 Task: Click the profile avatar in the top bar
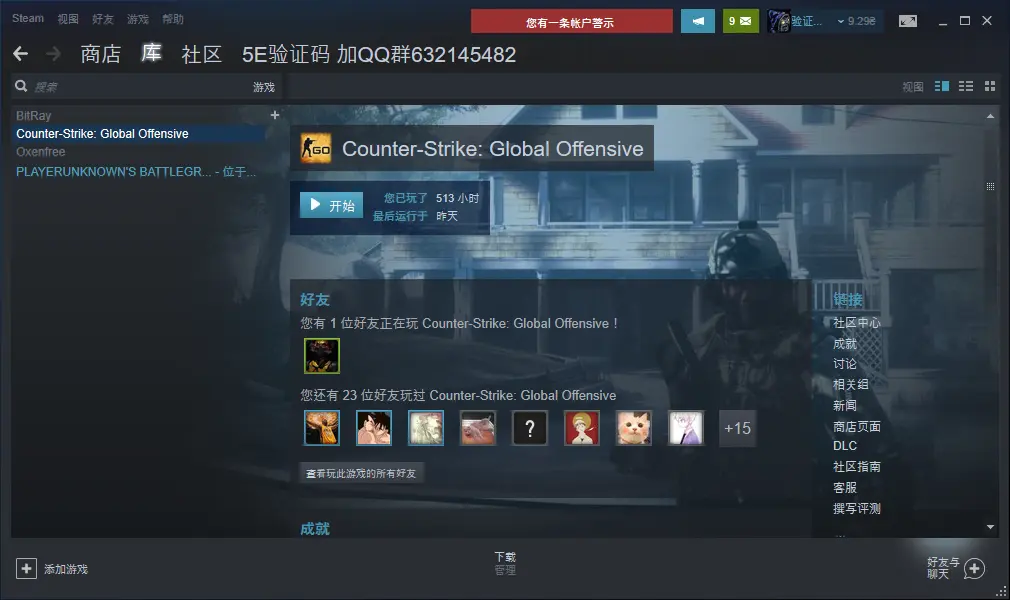[779, 21]
